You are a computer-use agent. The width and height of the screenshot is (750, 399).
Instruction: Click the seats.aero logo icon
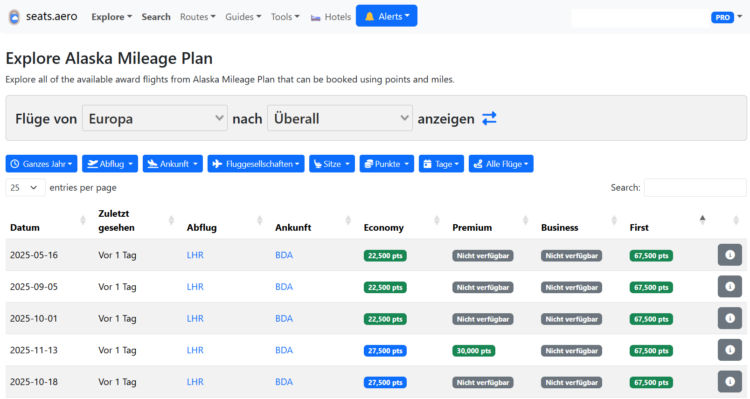(x=14, y=17)
